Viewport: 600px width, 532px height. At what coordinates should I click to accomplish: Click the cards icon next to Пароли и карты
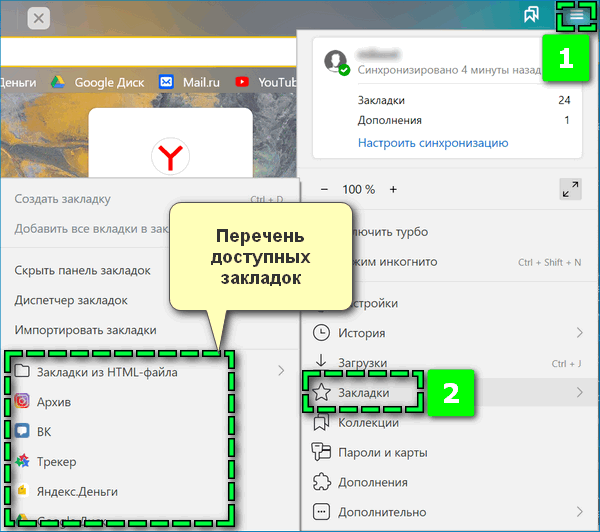tap(321, 452)
